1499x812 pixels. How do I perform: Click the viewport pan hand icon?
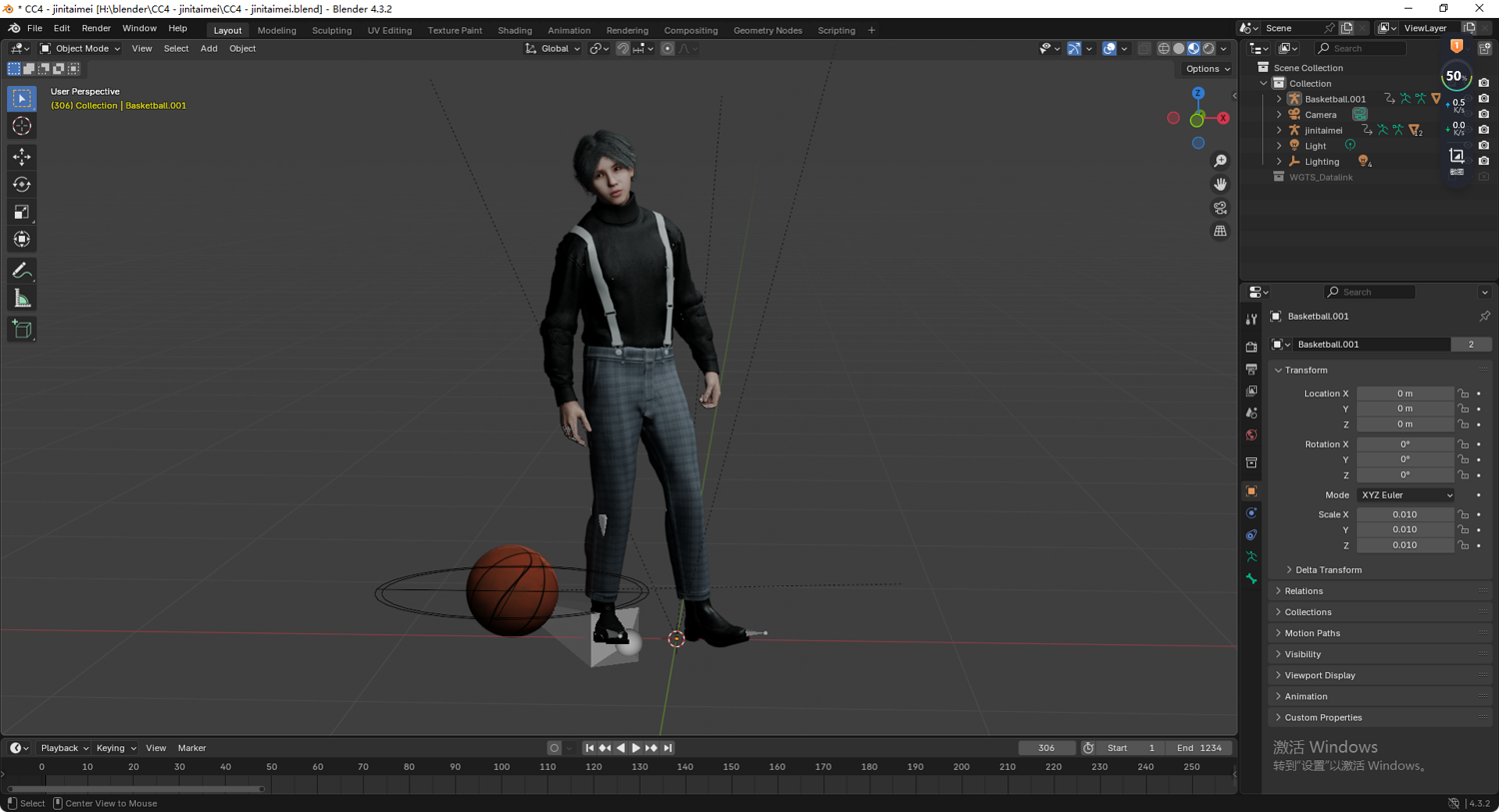coord(1220,184)
